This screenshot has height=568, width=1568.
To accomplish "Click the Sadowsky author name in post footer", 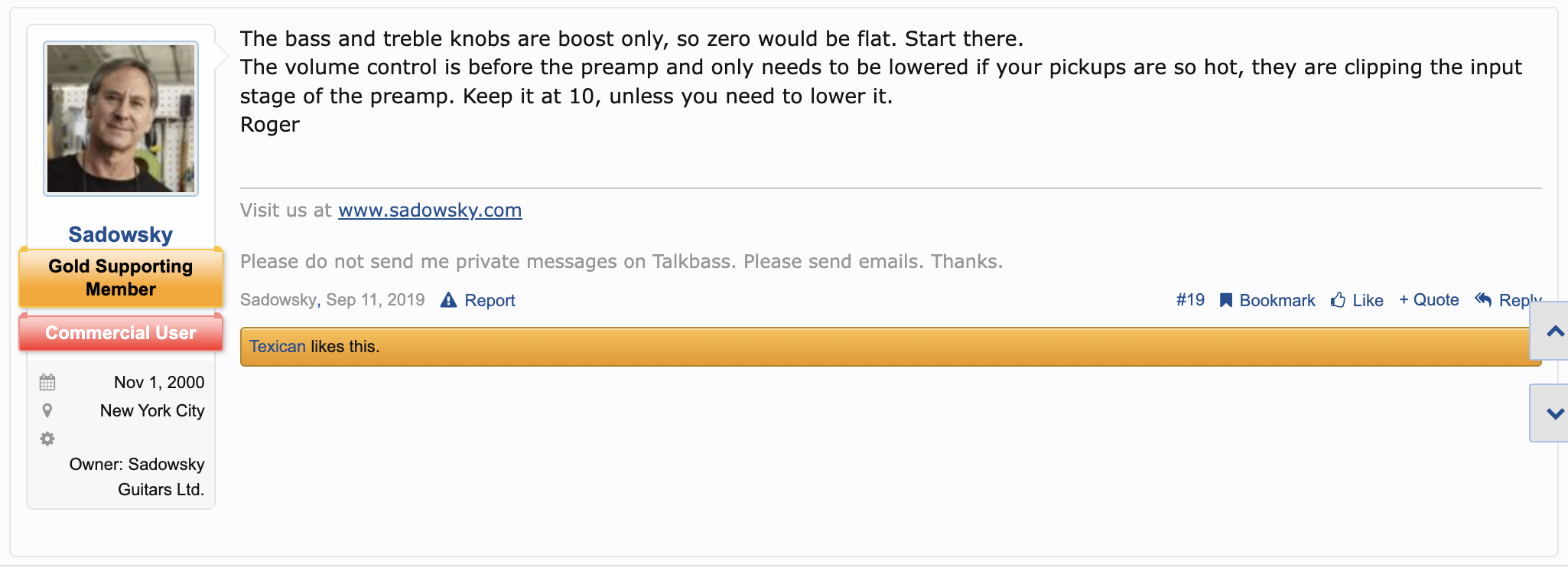I will 278,300.
